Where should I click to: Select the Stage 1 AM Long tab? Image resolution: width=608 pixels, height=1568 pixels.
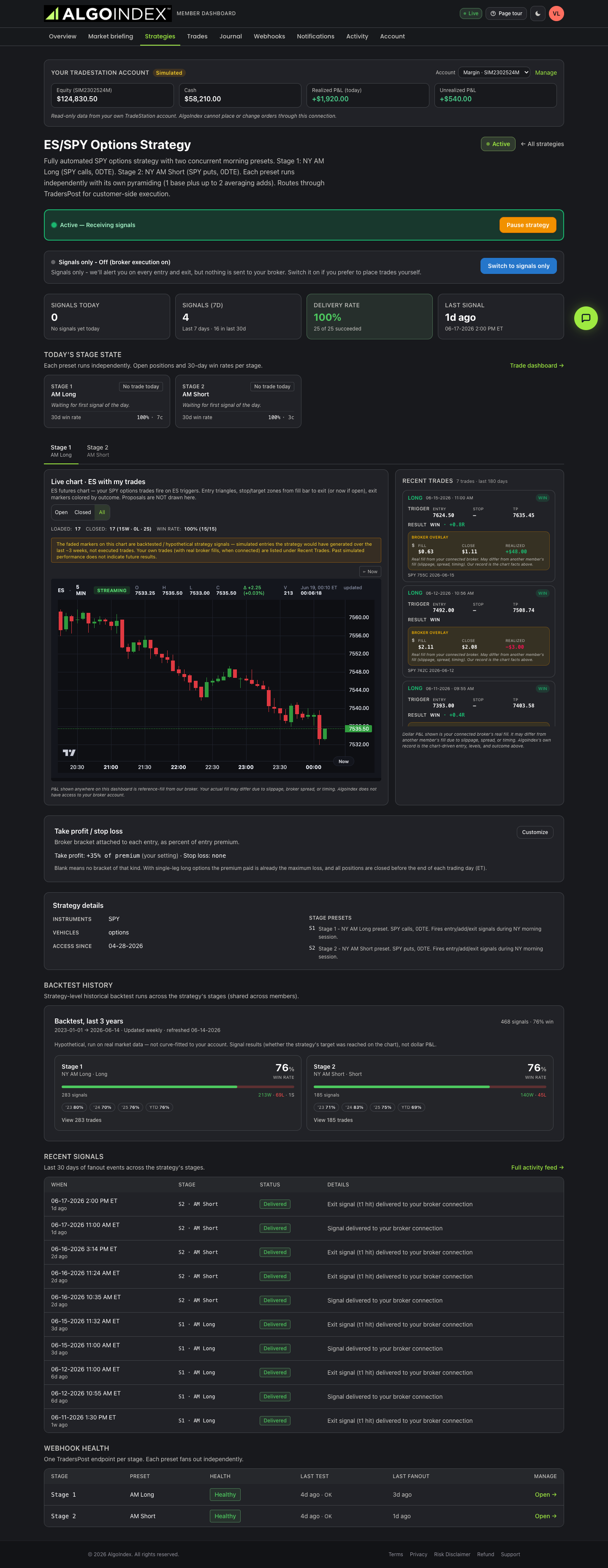61,451
